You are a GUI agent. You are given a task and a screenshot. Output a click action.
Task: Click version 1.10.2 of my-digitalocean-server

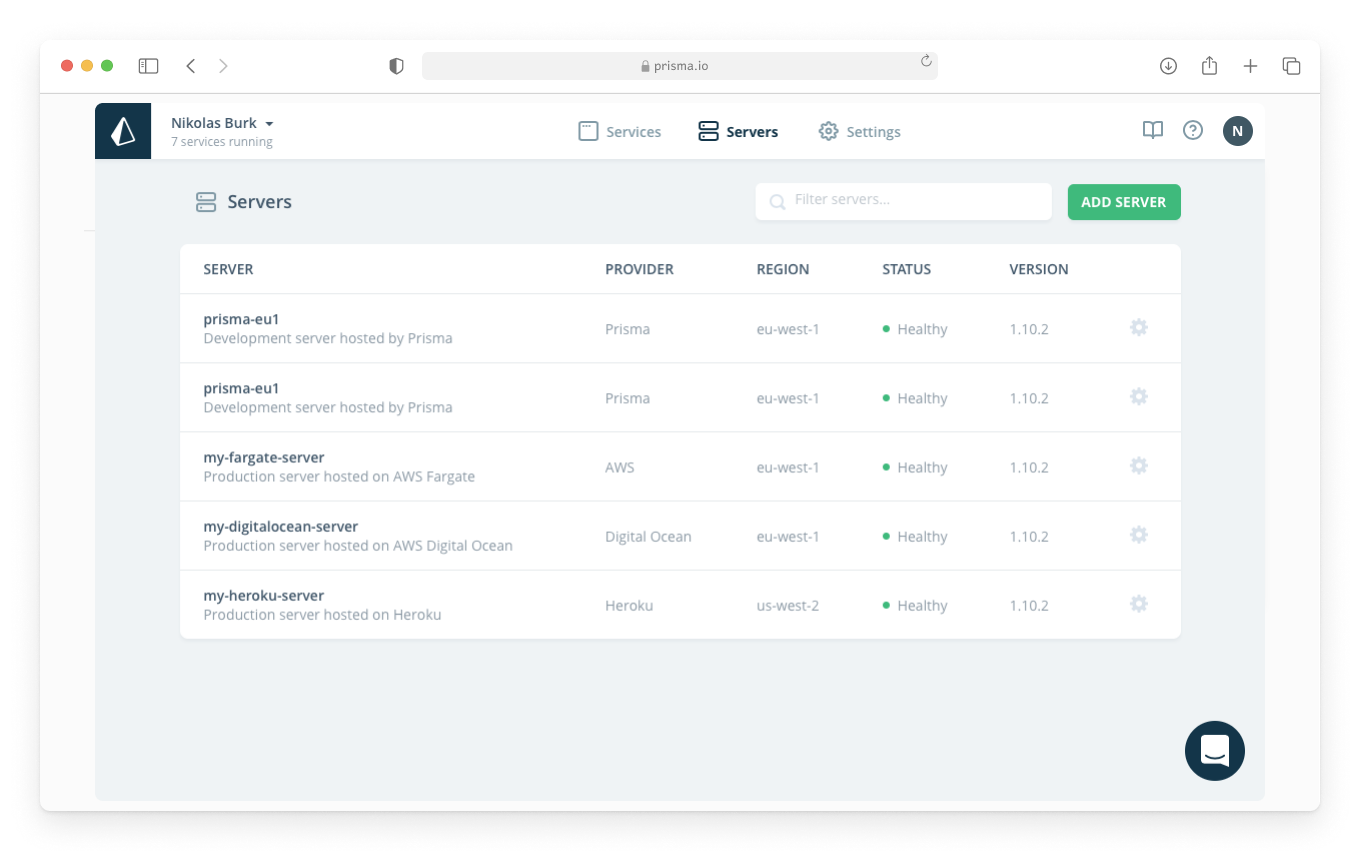pos(1029,536)
